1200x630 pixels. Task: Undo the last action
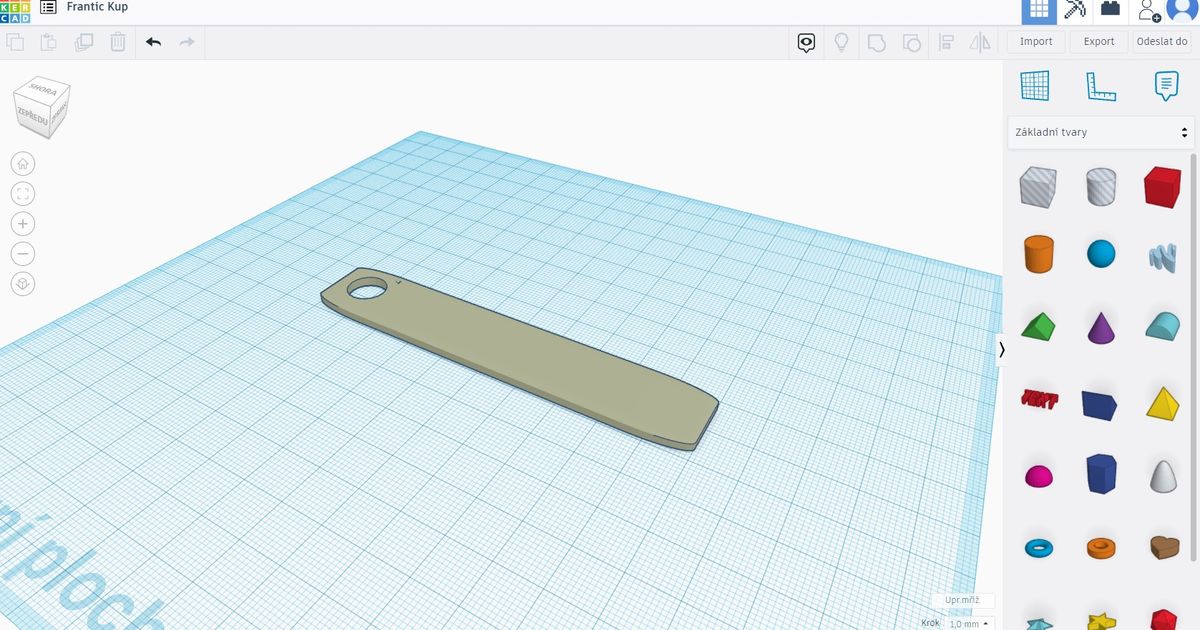(x=151, y=41)
